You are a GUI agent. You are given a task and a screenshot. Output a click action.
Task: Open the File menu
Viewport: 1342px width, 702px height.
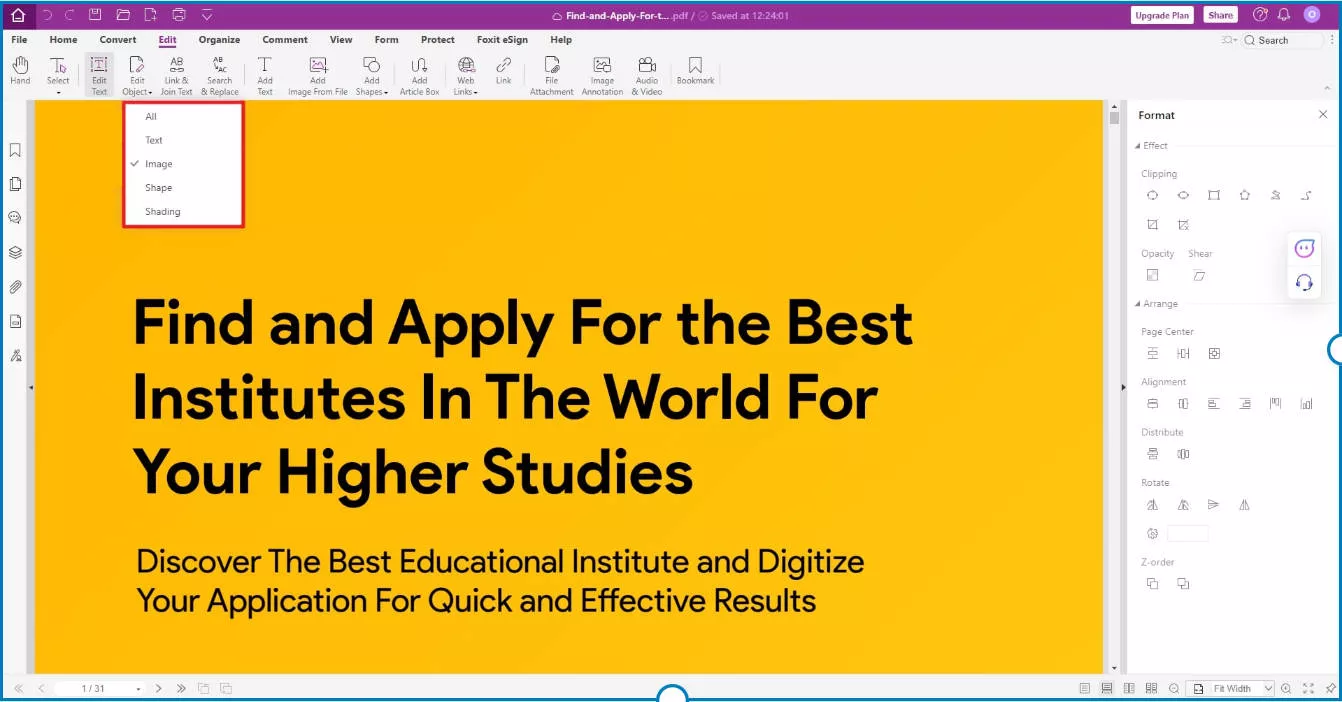[19, 40]
